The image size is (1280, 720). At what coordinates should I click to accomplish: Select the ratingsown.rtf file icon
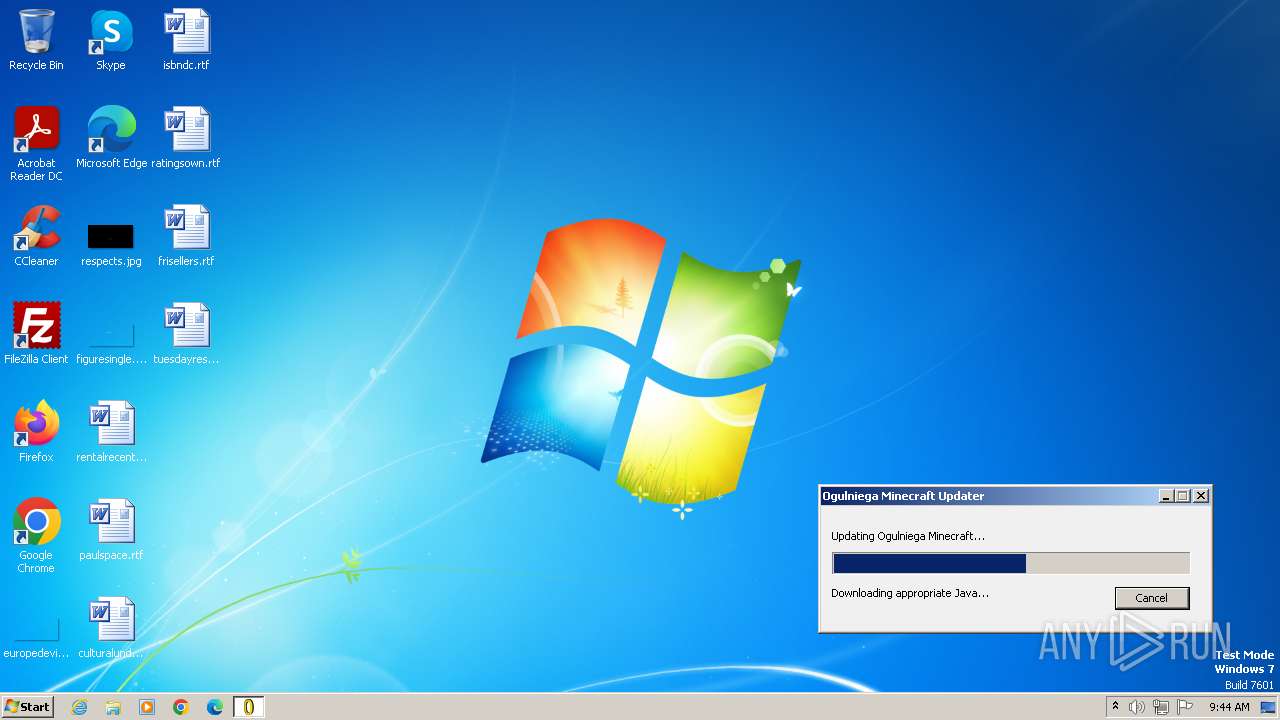click(x=186, y=137)
